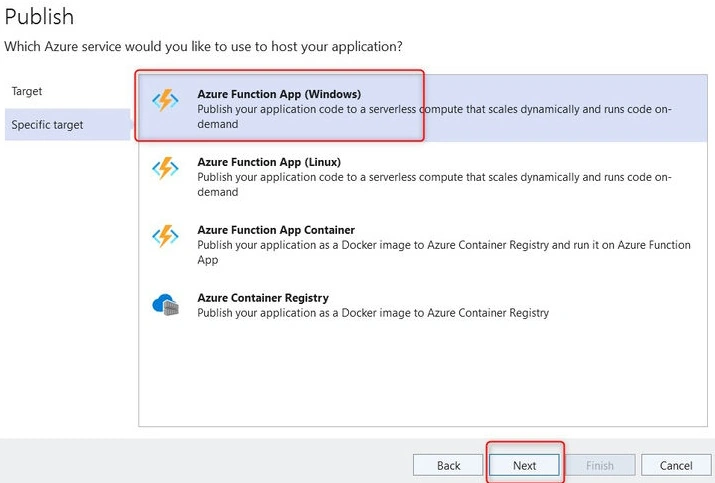Viewport: 715px width, 483px height.
Task: Click the 'run it on Azure Function App' description
Action: (x=444, y=252)
